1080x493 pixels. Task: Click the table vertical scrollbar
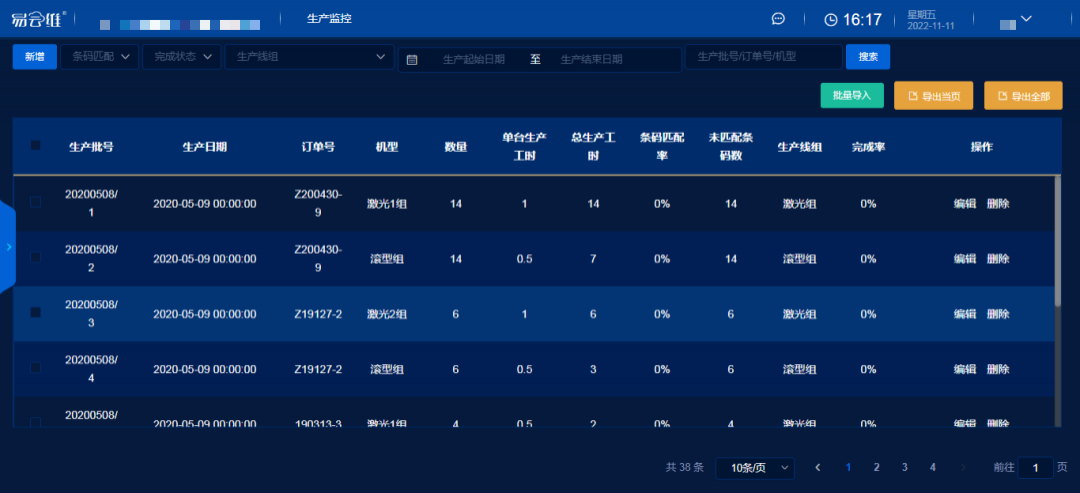click(x=1058, y=240)
